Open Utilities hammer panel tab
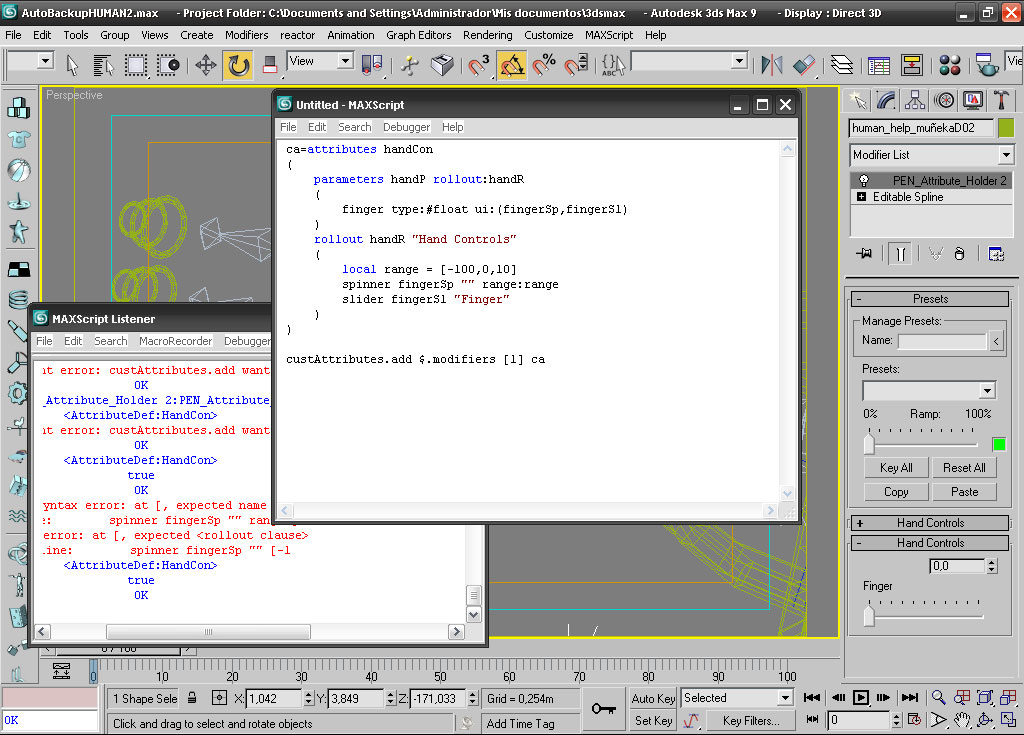This screenshot has height=735, width=1024. [1001, 100]
